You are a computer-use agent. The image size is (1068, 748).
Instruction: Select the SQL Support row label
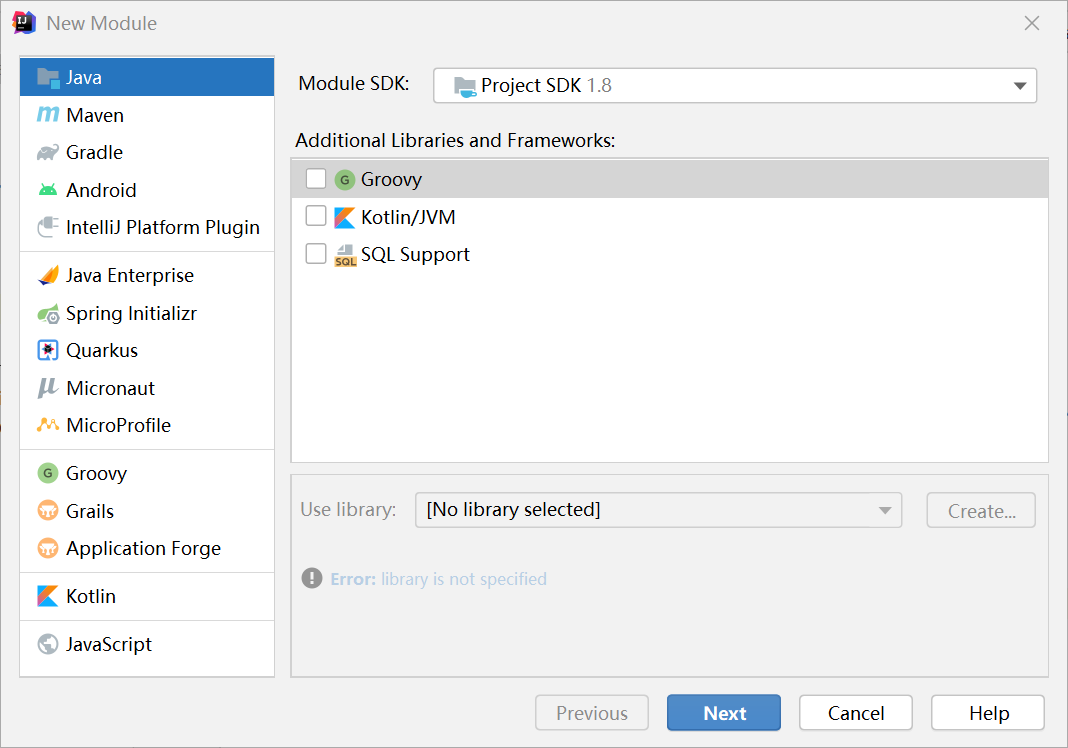pyautogui.click(x=415, y=255)
